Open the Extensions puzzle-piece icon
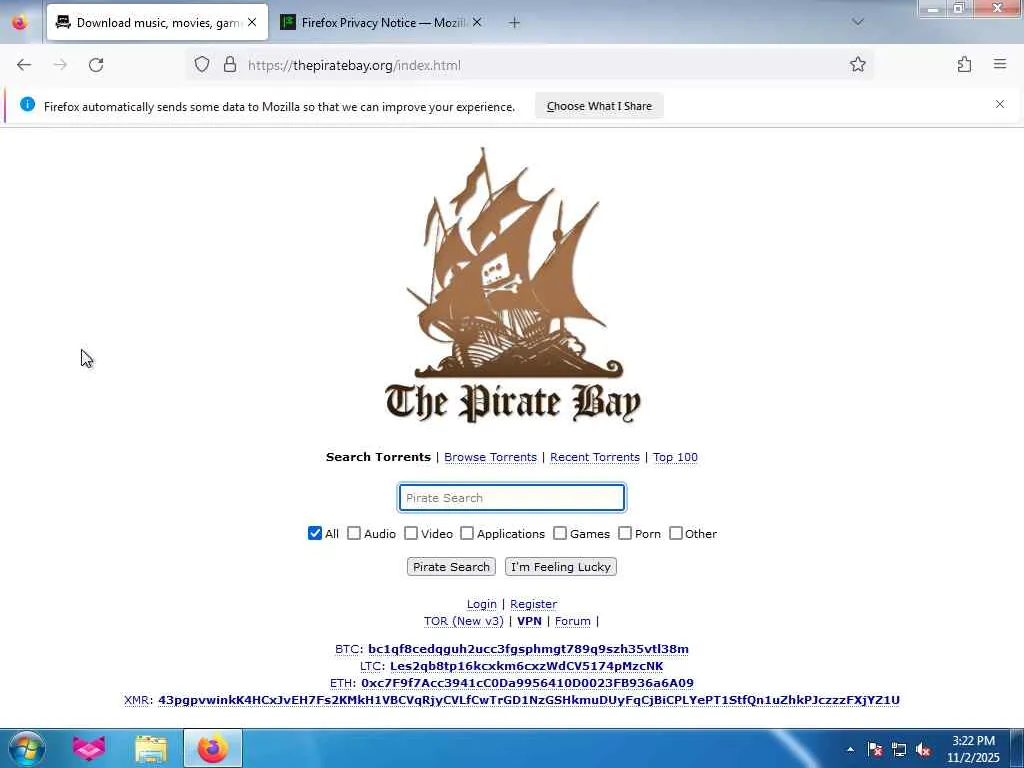1024x768 pixels. click(x=964, y=64)
